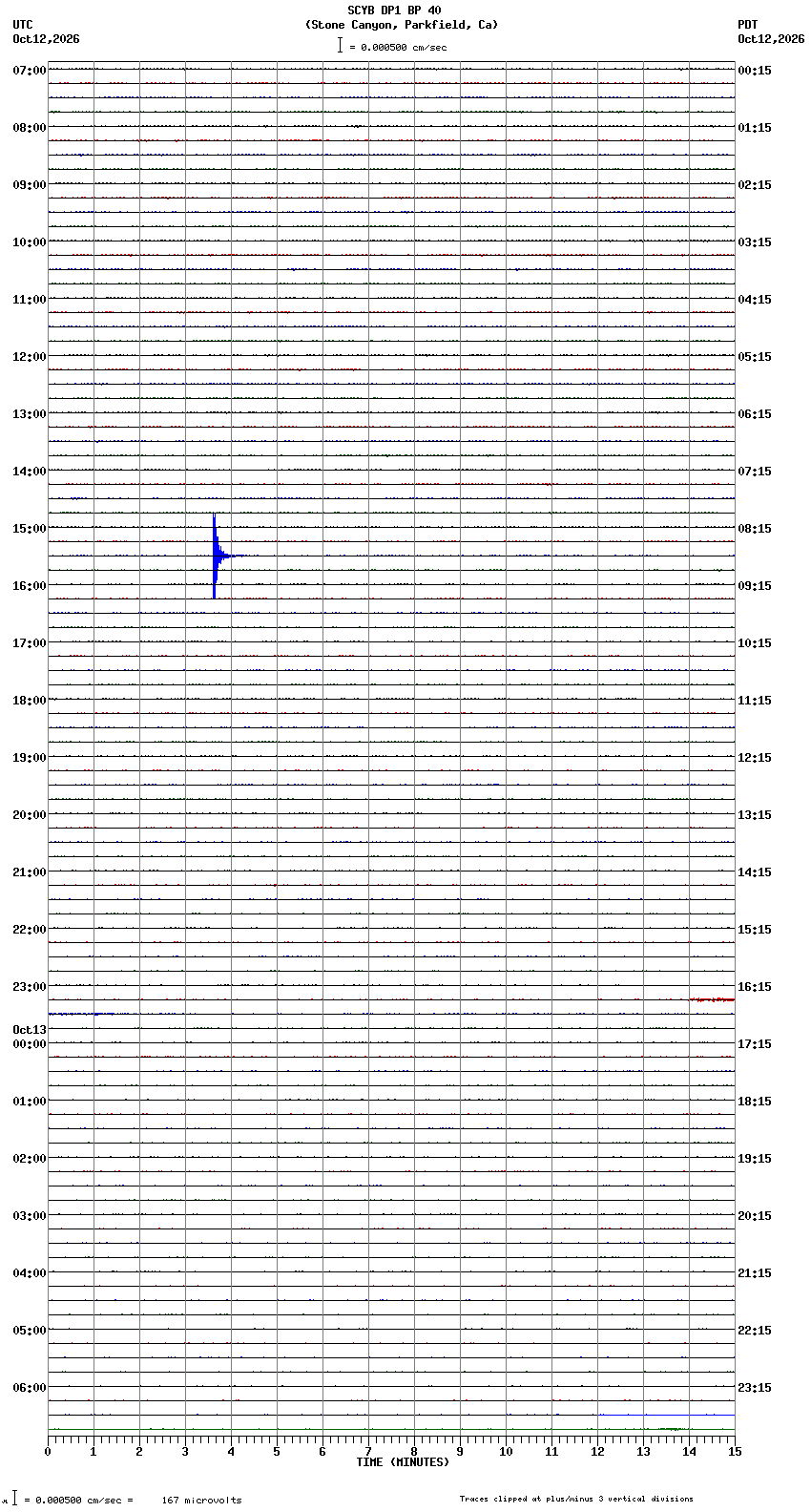Select the 20:00 UTC time label

(x=30, y=815)
